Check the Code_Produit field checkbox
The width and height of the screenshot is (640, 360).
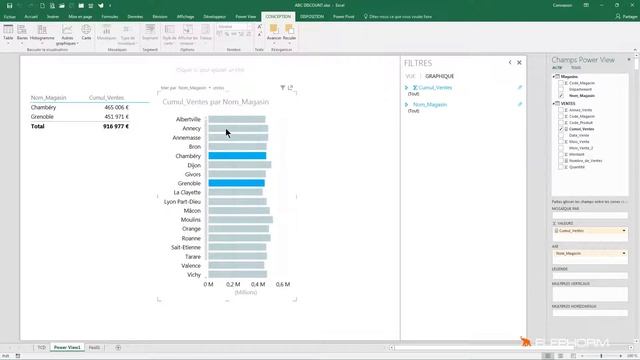click(x=561, y=122)
